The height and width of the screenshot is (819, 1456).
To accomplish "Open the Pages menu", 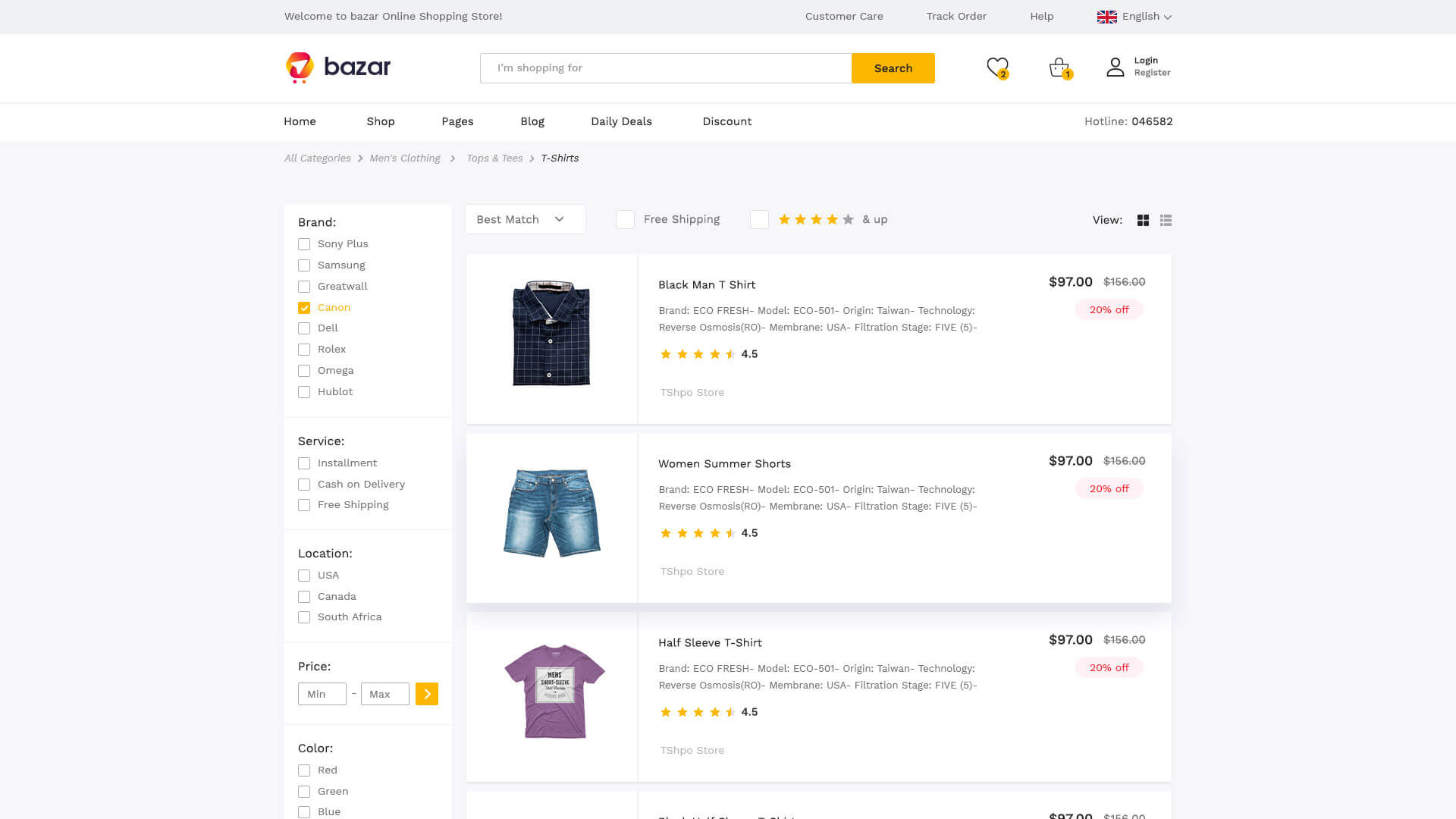I will pyautogui.click(x=457, y=121).
